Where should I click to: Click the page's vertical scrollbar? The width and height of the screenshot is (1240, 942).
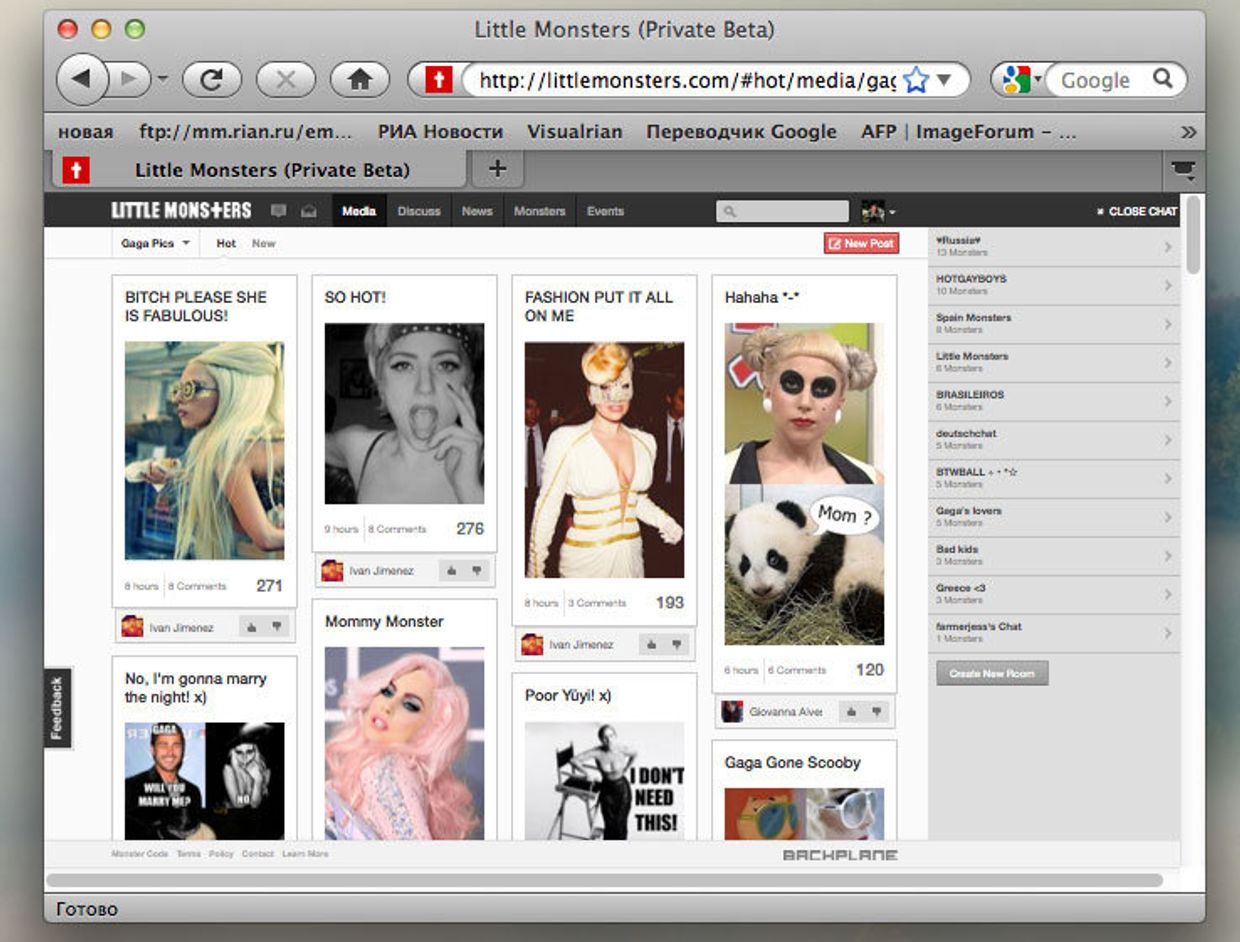(1193, 235)
